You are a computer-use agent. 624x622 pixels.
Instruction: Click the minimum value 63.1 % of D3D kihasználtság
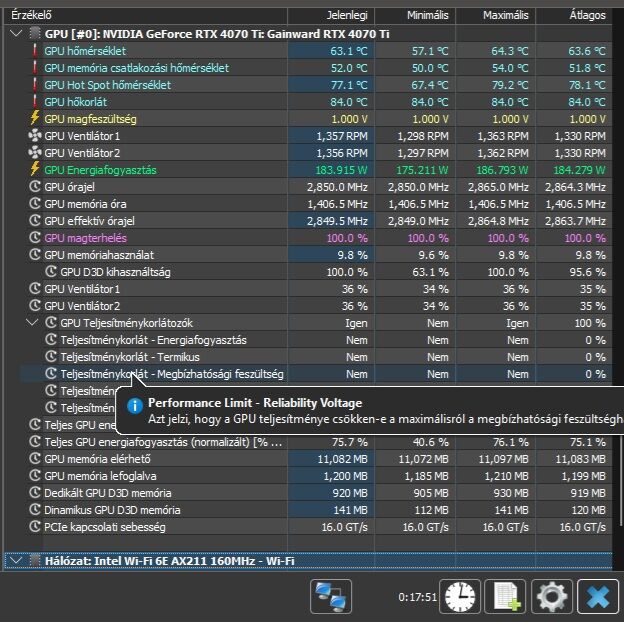pos(433,272)
